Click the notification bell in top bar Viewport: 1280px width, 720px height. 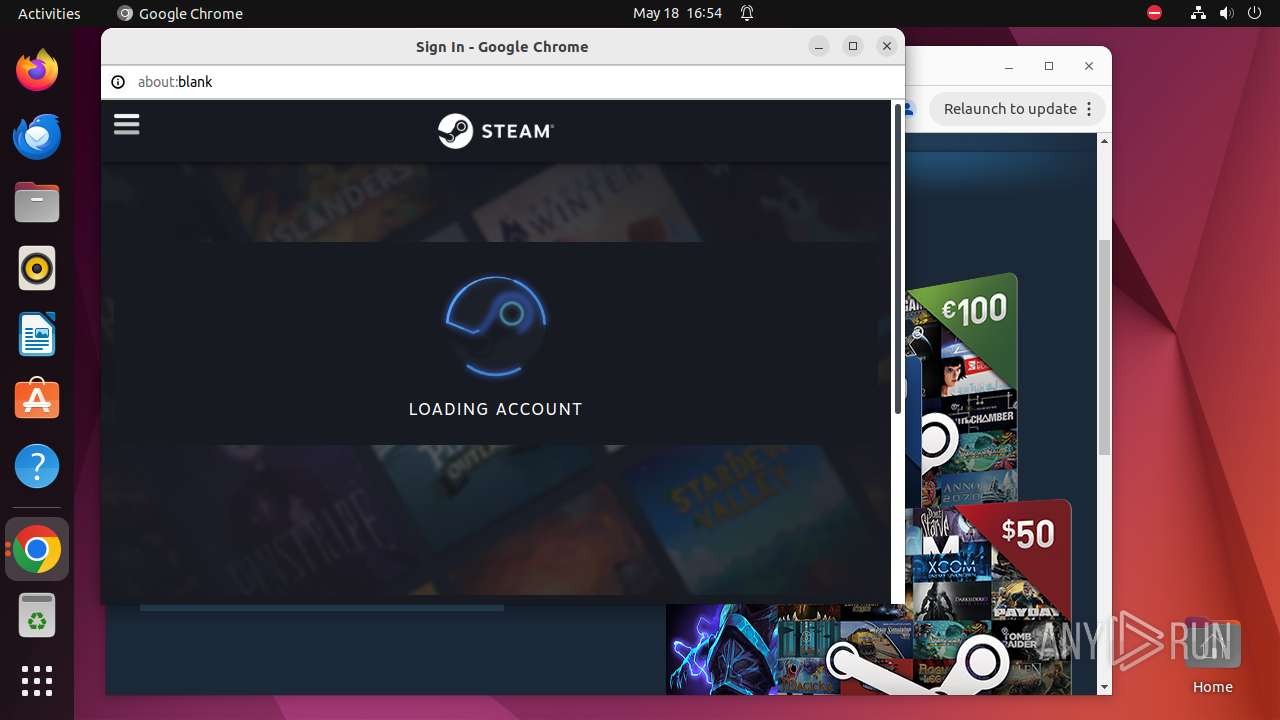coord(747,13)
